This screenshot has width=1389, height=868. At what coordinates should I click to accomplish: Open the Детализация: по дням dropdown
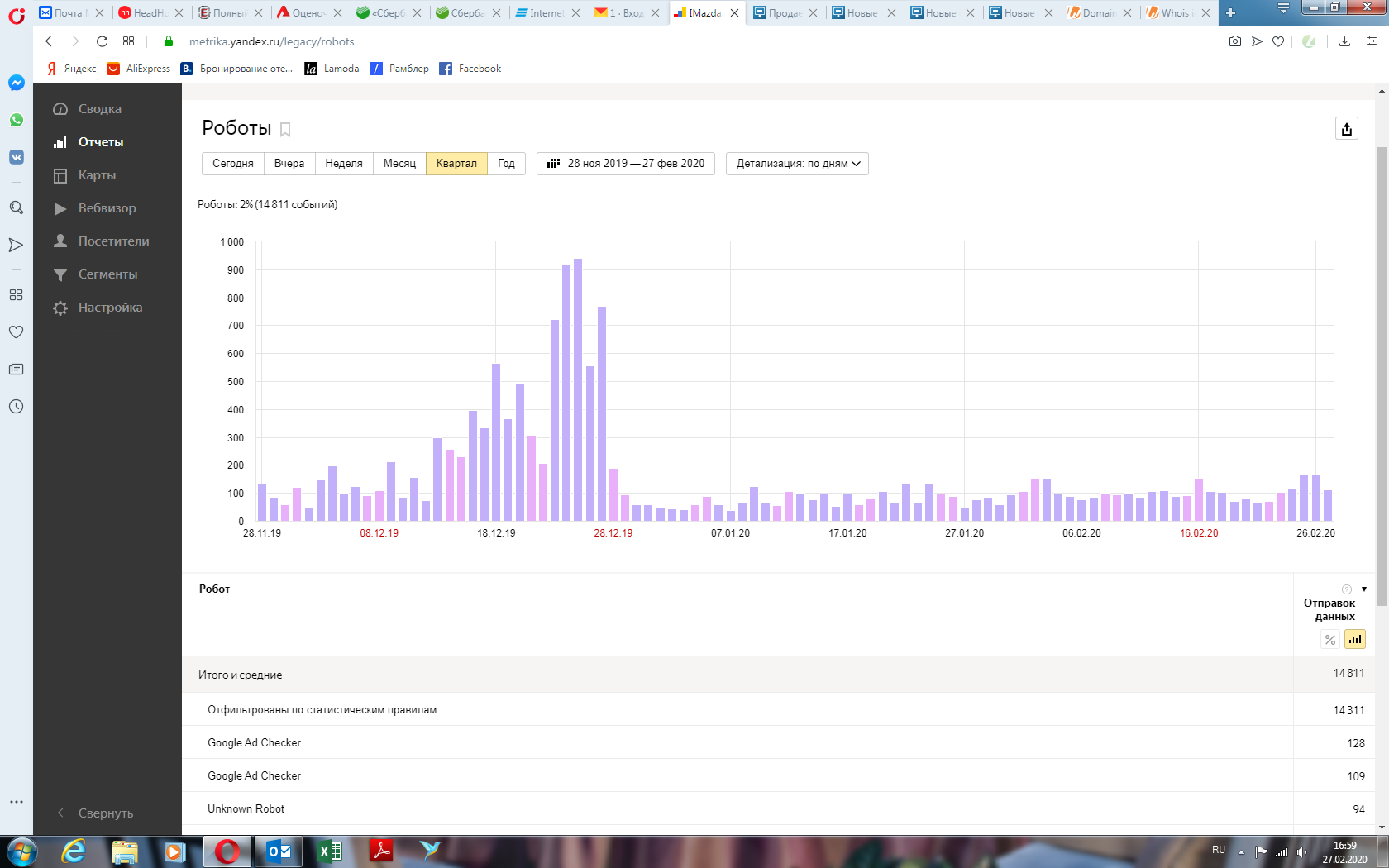pos(797,164)
